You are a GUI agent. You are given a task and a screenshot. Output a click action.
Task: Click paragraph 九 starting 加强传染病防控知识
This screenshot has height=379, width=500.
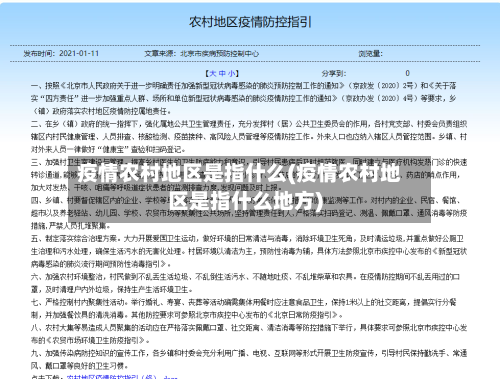(249, 359)
